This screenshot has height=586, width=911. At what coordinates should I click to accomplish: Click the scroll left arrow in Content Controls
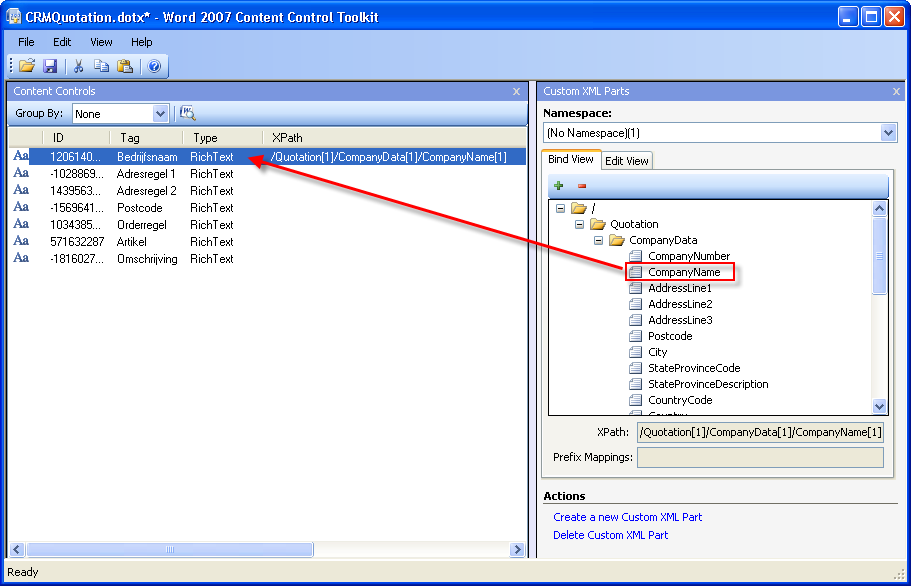17,549
